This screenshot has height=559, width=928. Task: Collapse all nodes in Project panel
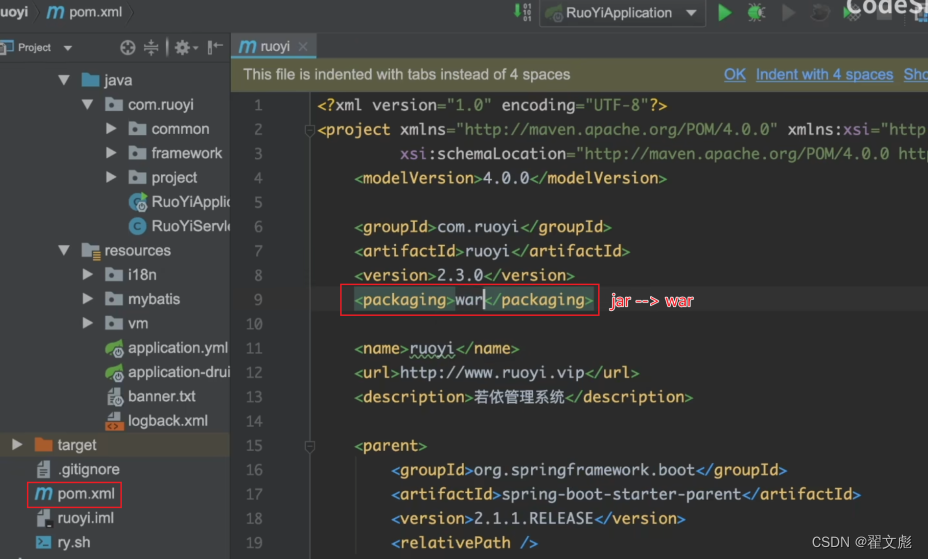(x=151, y=47)
